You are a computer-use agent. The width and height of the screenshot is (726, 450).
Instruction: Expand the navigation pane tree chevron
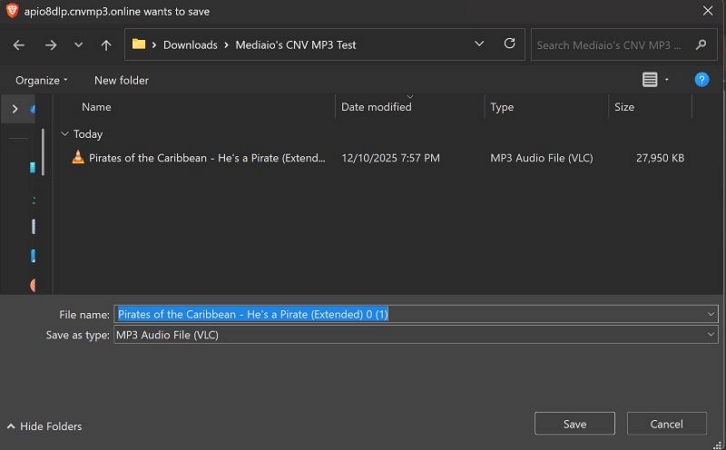coord(15,109)
